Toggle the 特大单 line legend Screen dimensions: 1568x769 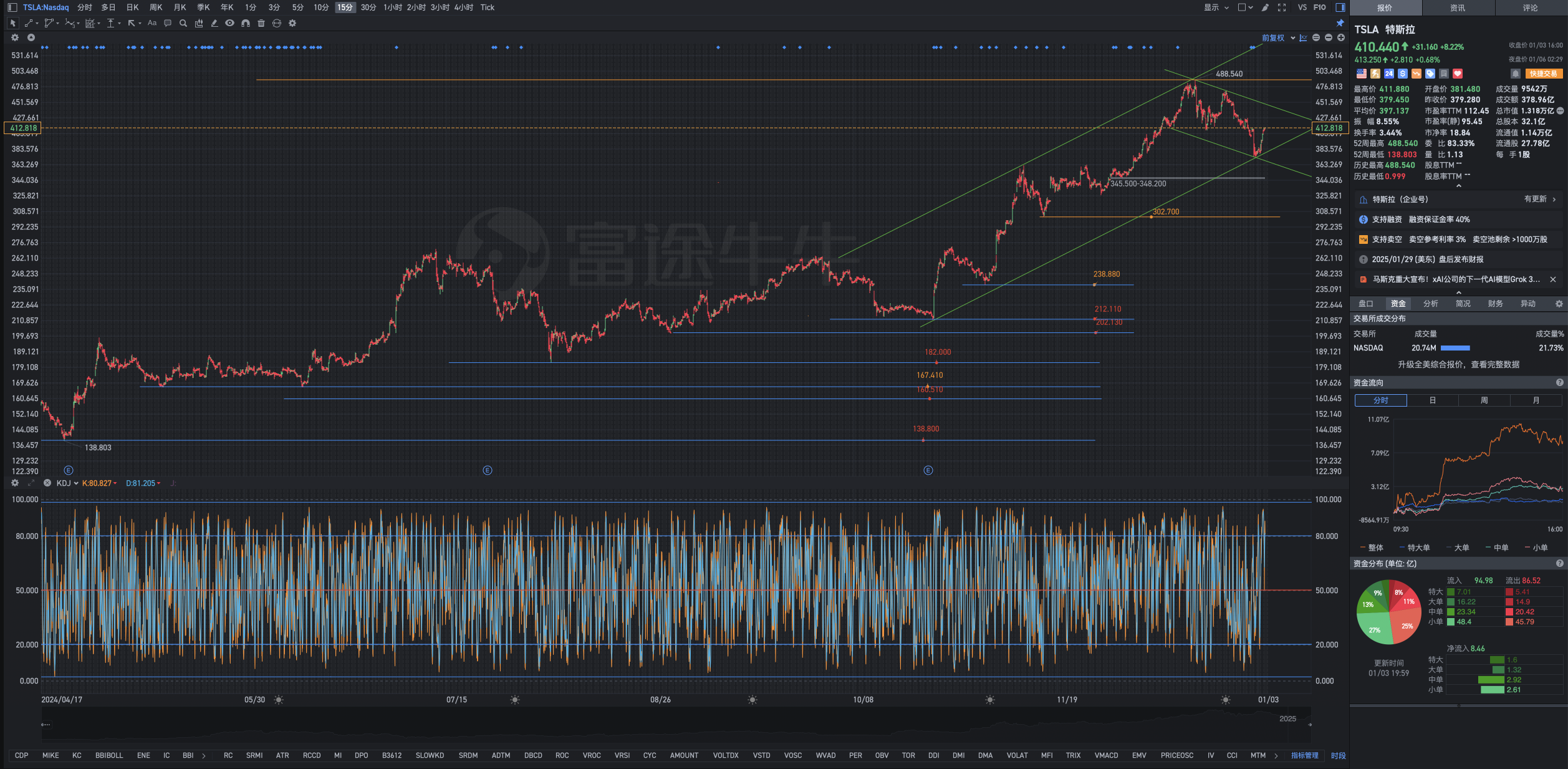click(x=1415, y=548)
